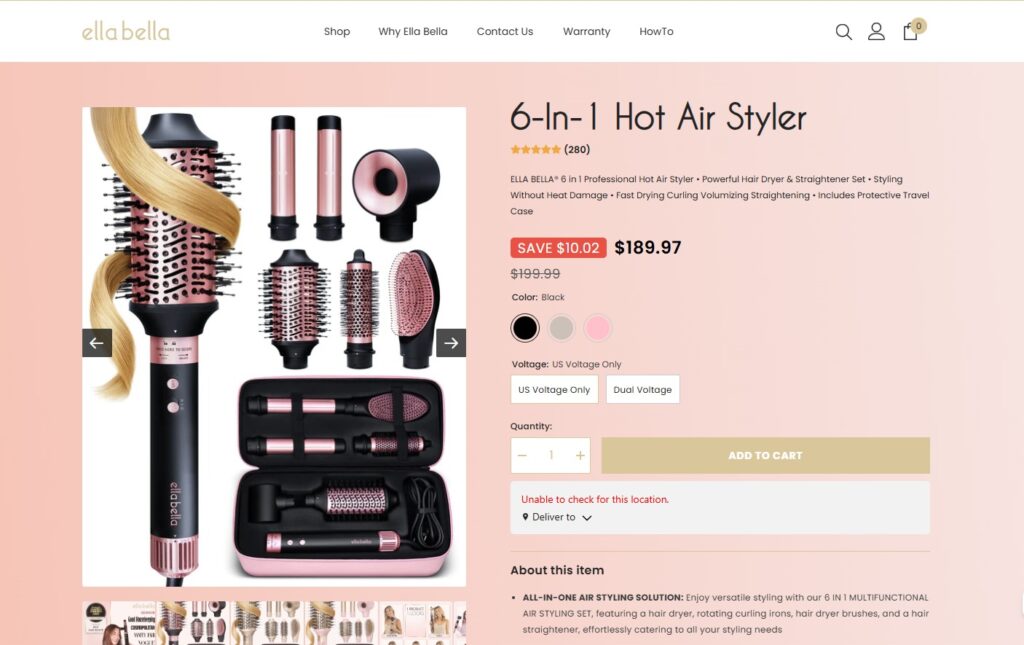1024x645 pixels.
Task: Show next product image with right arrow
Action: (451, 343)
